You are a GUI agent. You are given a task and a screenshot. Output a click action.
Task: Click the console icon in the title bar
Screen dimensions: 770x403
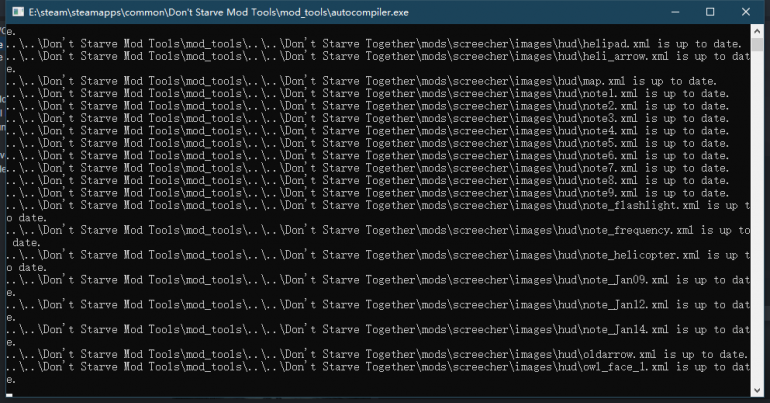pos(18,12)
